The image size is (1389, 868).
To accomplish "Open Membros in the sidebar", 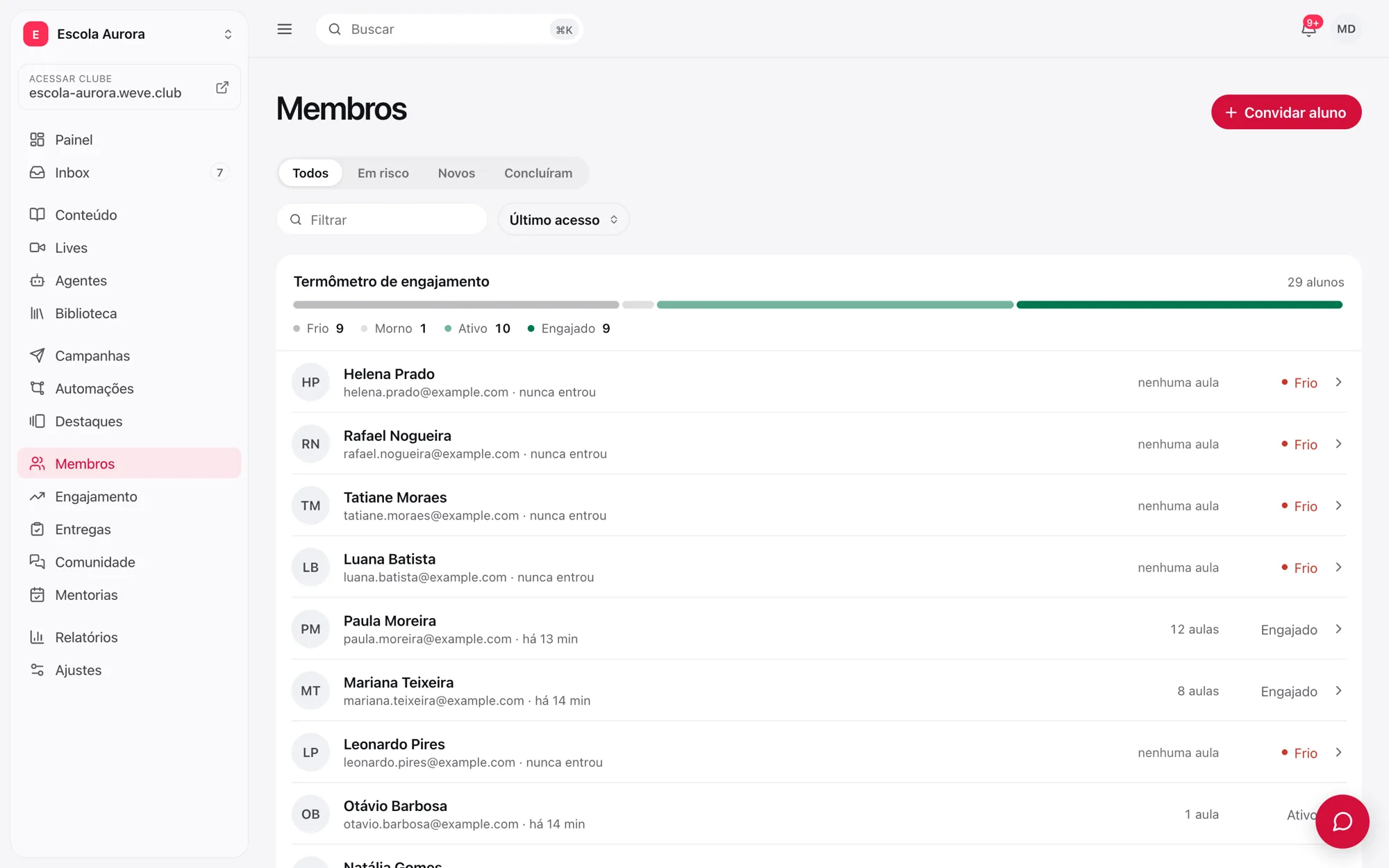I will tap(129, 463).
